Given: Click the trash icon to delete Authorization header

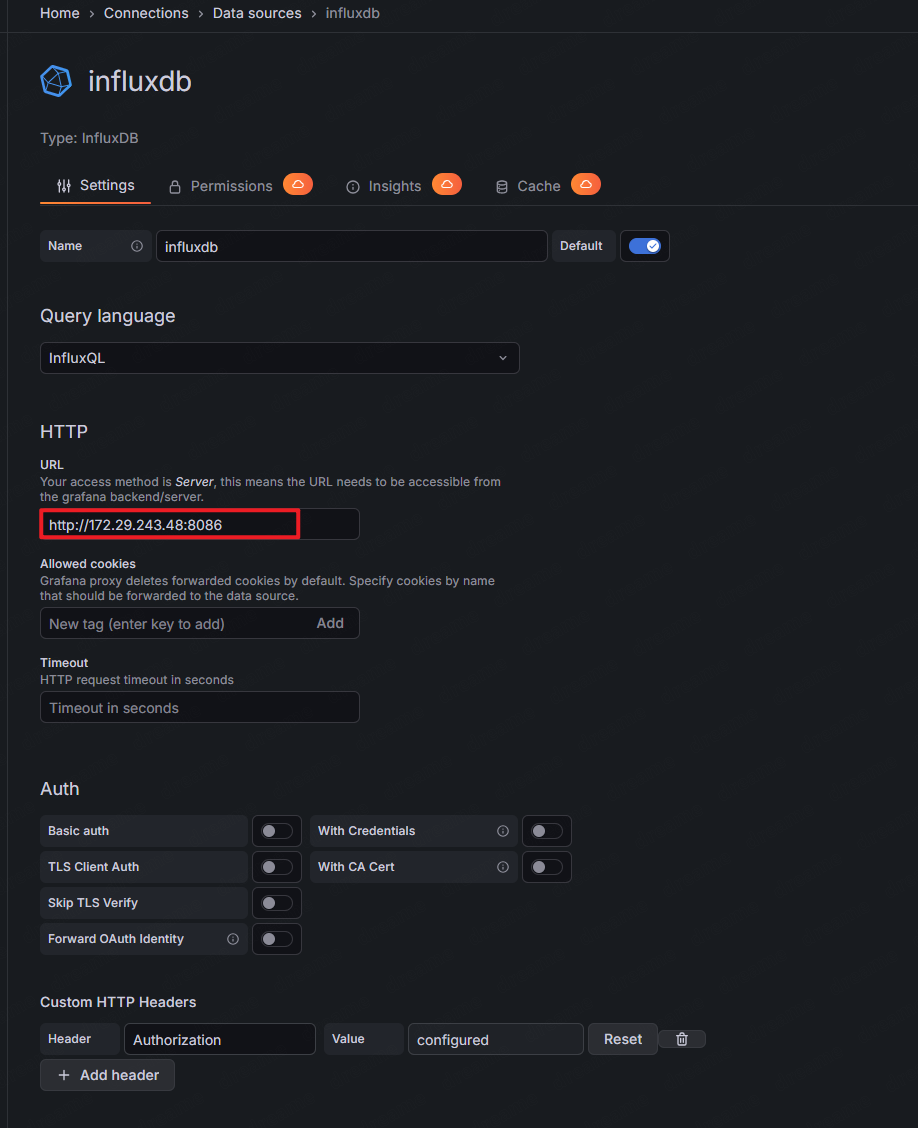Looking at the screenshot, I should (682, 1039).
